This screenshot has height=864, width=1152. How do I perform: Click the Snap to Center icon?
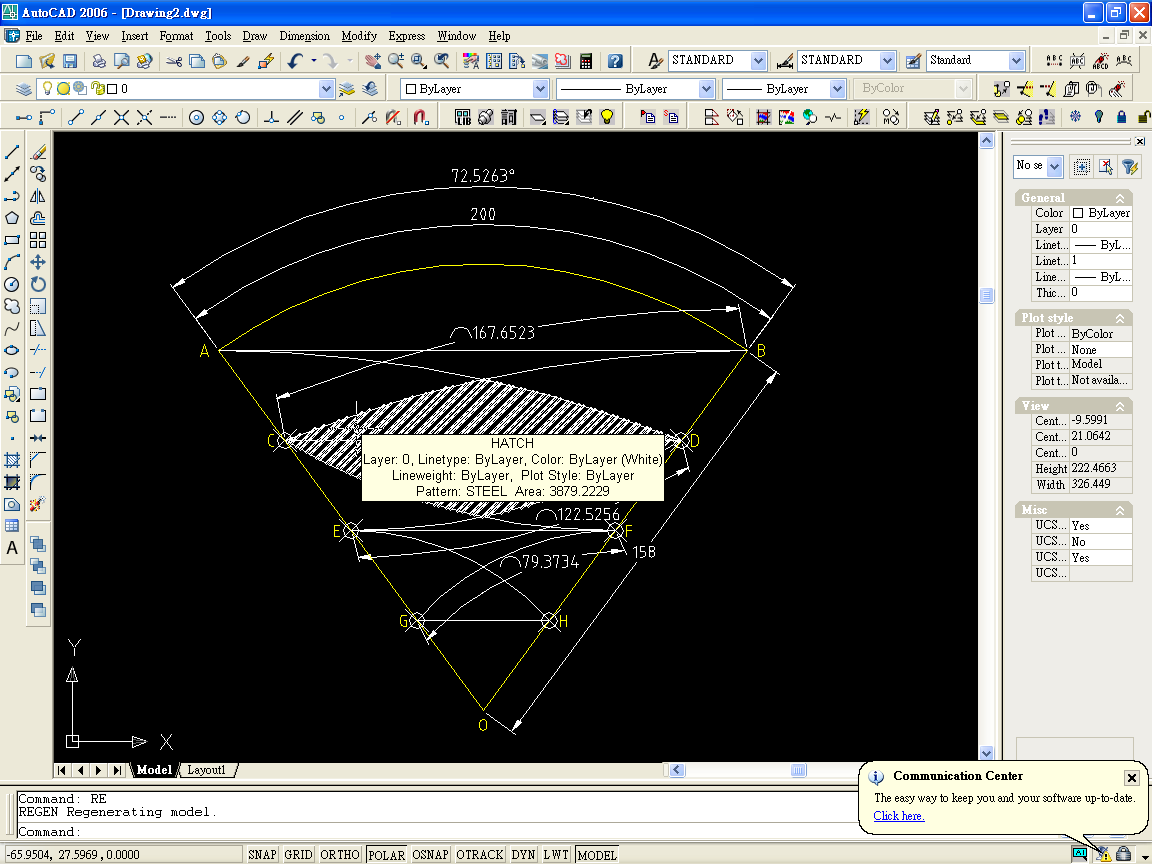tap(196, 117)
